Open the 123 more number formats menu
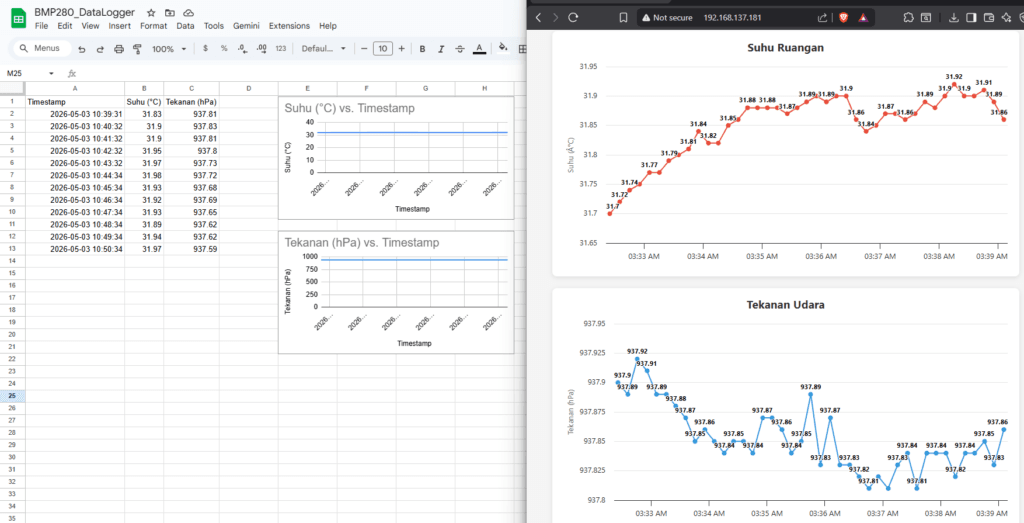Screen dimensions: 1024x523 click(x=281, y=48)
